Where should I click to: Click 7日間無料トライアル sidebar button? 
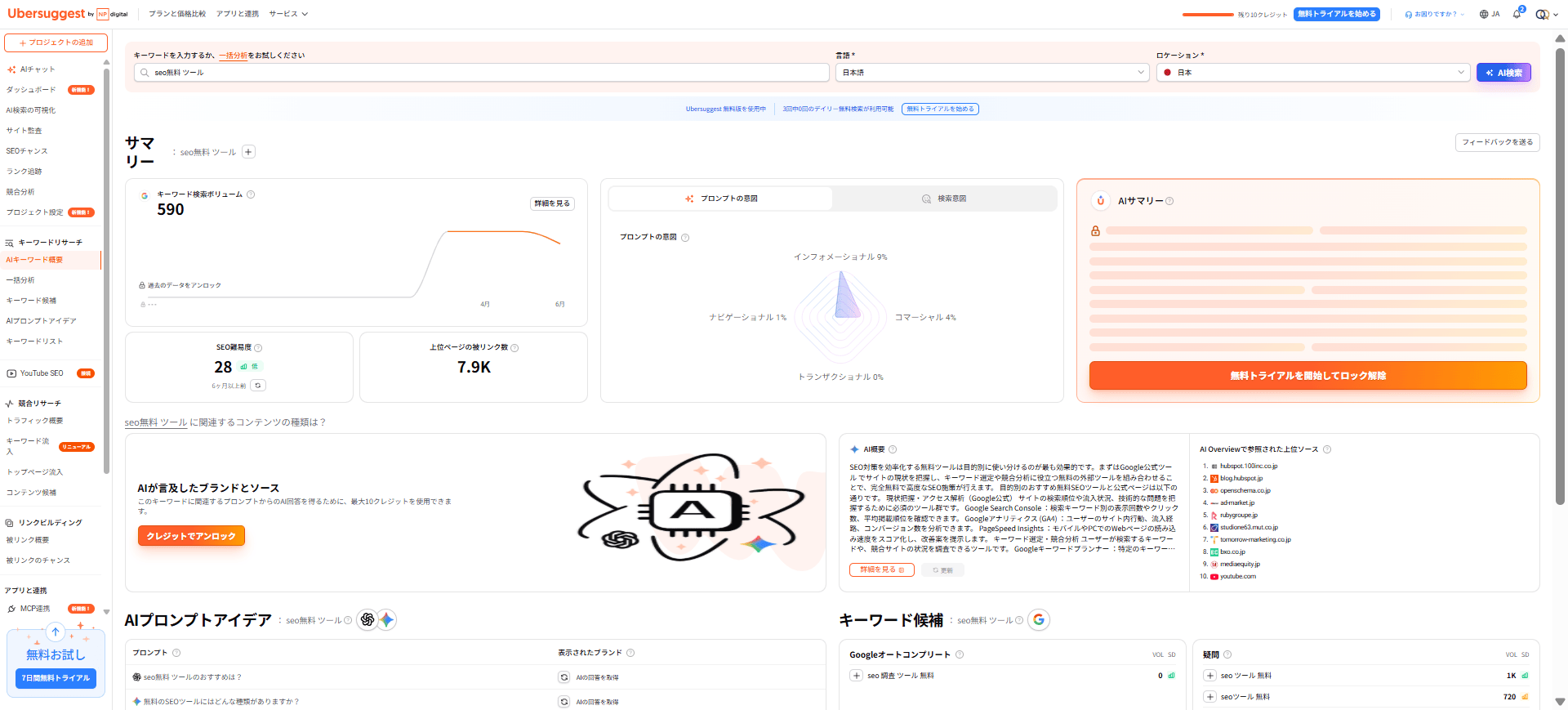56,678
